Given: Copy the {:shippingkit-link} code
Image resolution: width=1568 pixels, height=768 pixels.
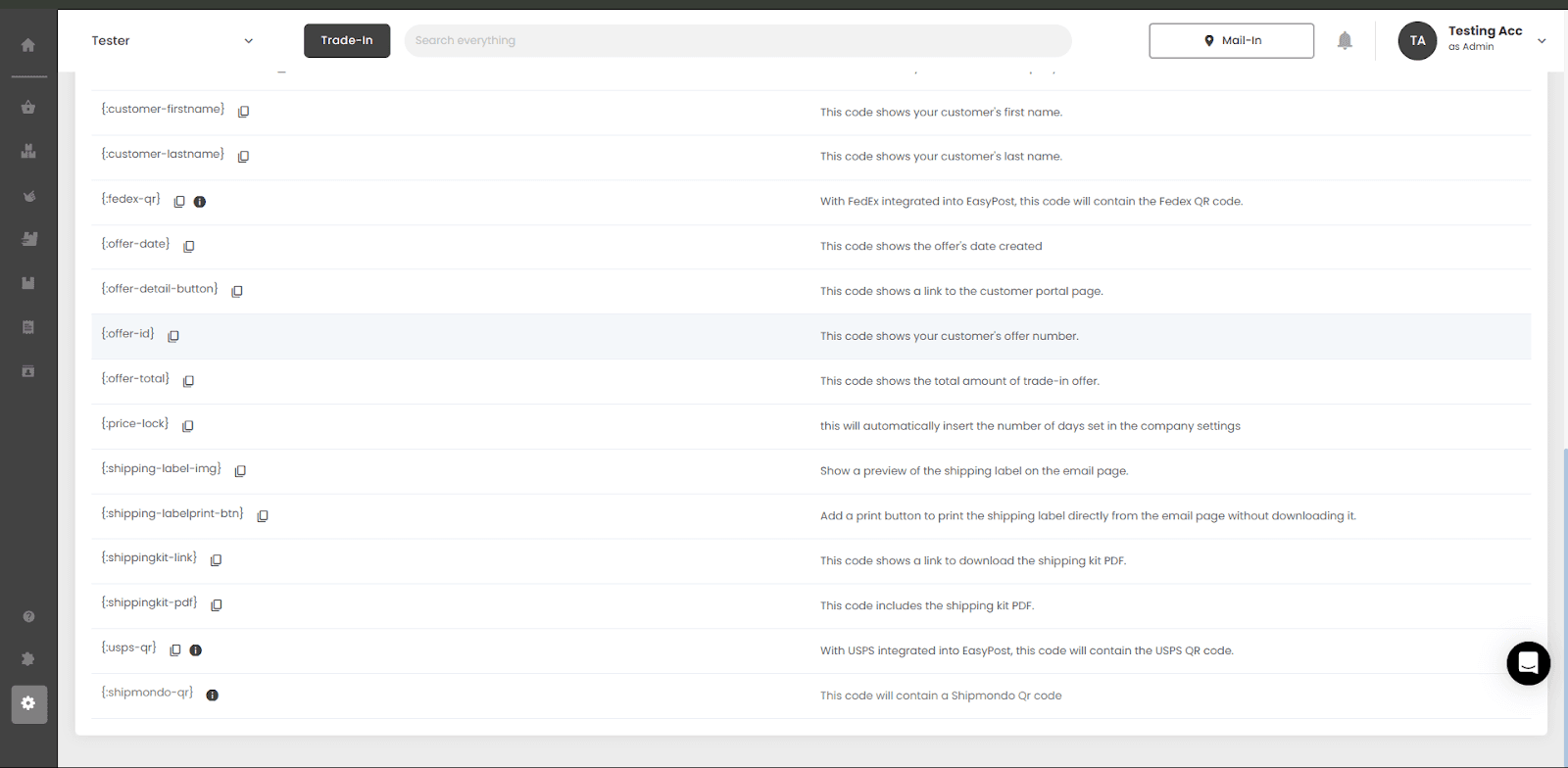Looking at the screenshot, I should point(216,560).
